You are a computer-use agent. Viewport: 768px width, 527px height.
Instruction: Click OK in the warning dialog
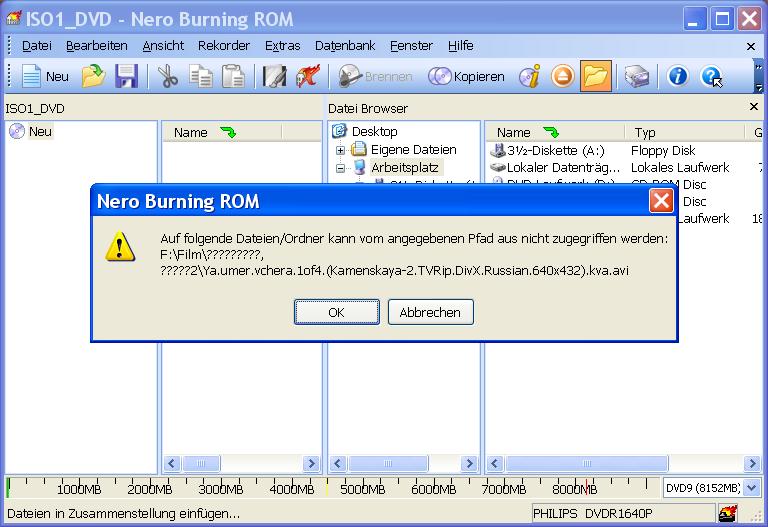click(x=336, y=312)
